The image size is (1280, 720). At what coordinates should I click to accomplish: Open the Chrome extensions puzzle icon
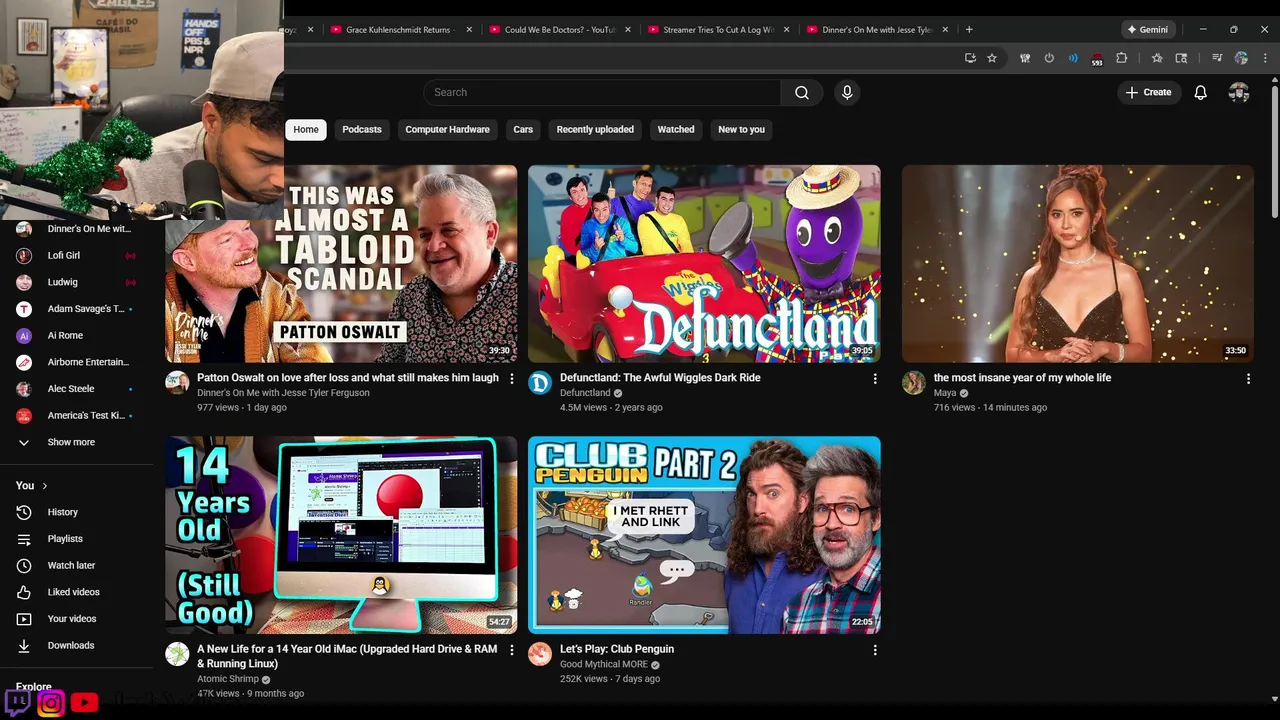pyautogui.click(x=1121, y=58)
